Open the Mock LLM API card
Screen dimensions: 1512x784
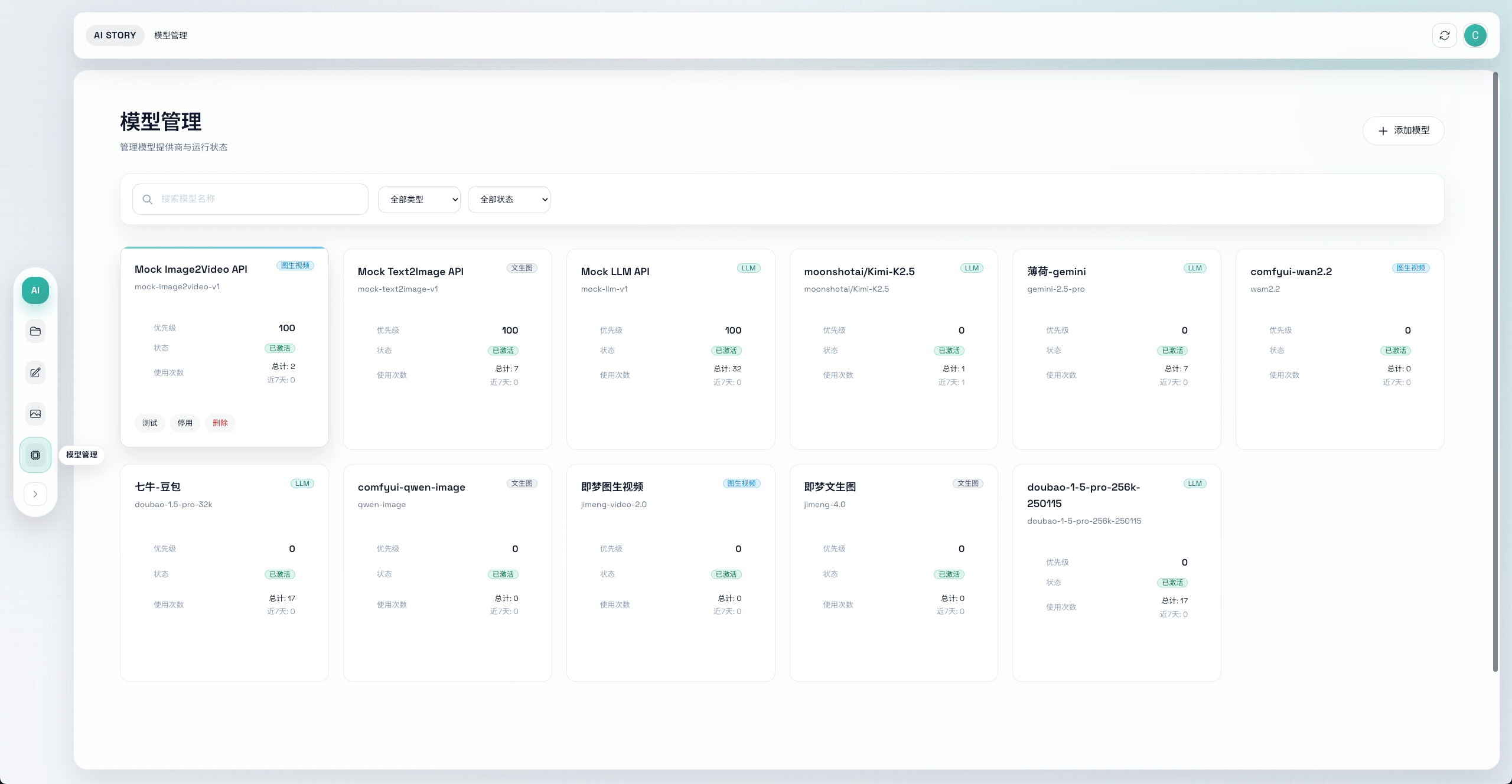671,349
